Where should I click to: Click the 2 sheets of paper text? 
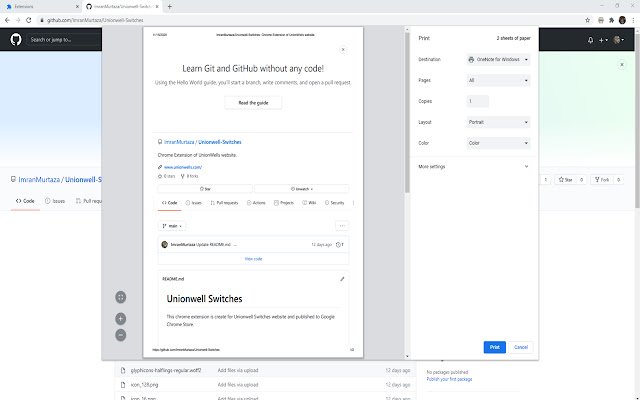[x=513, y=38]
